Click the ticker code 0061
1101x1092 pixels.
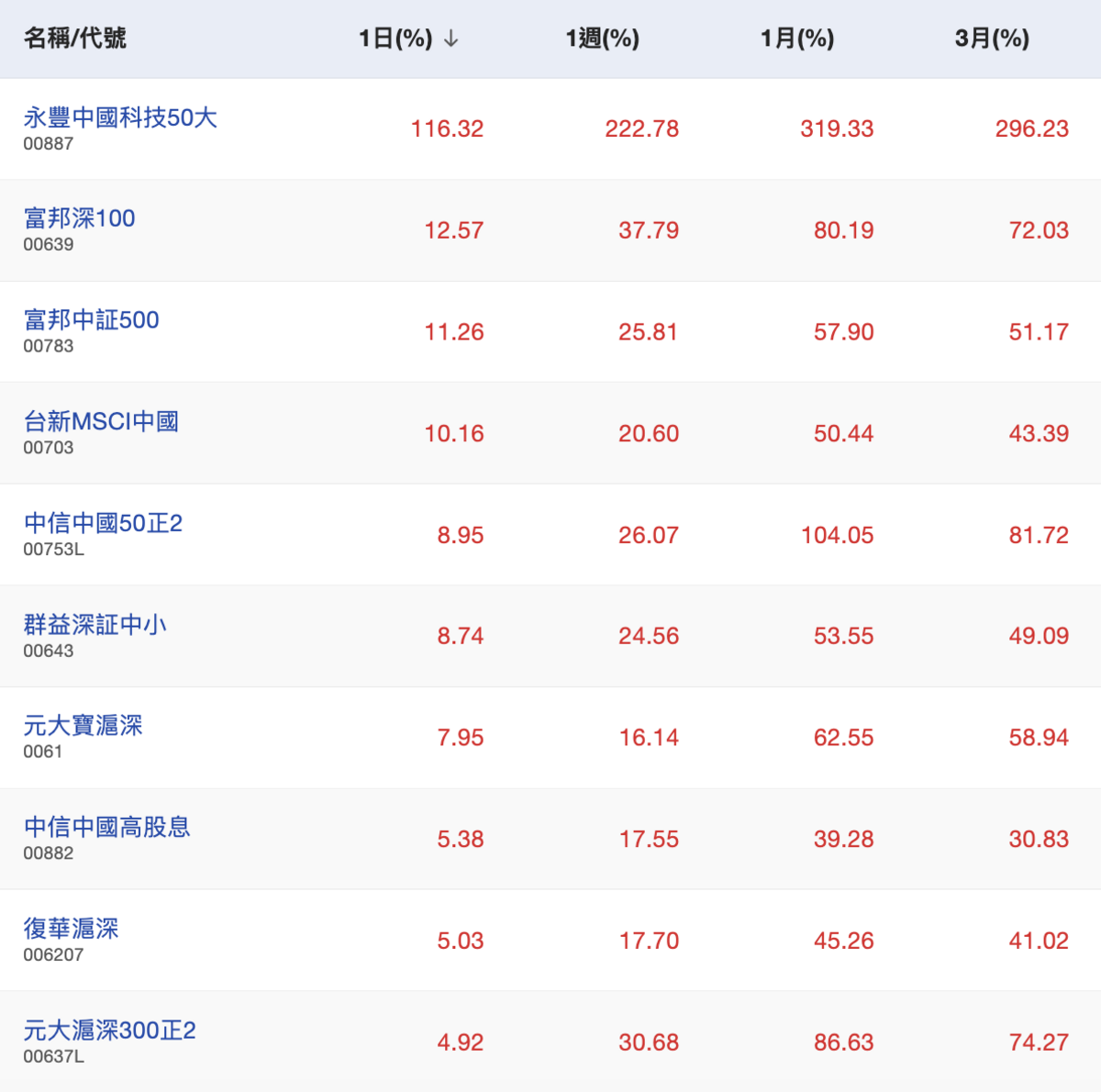coord(43,752)
